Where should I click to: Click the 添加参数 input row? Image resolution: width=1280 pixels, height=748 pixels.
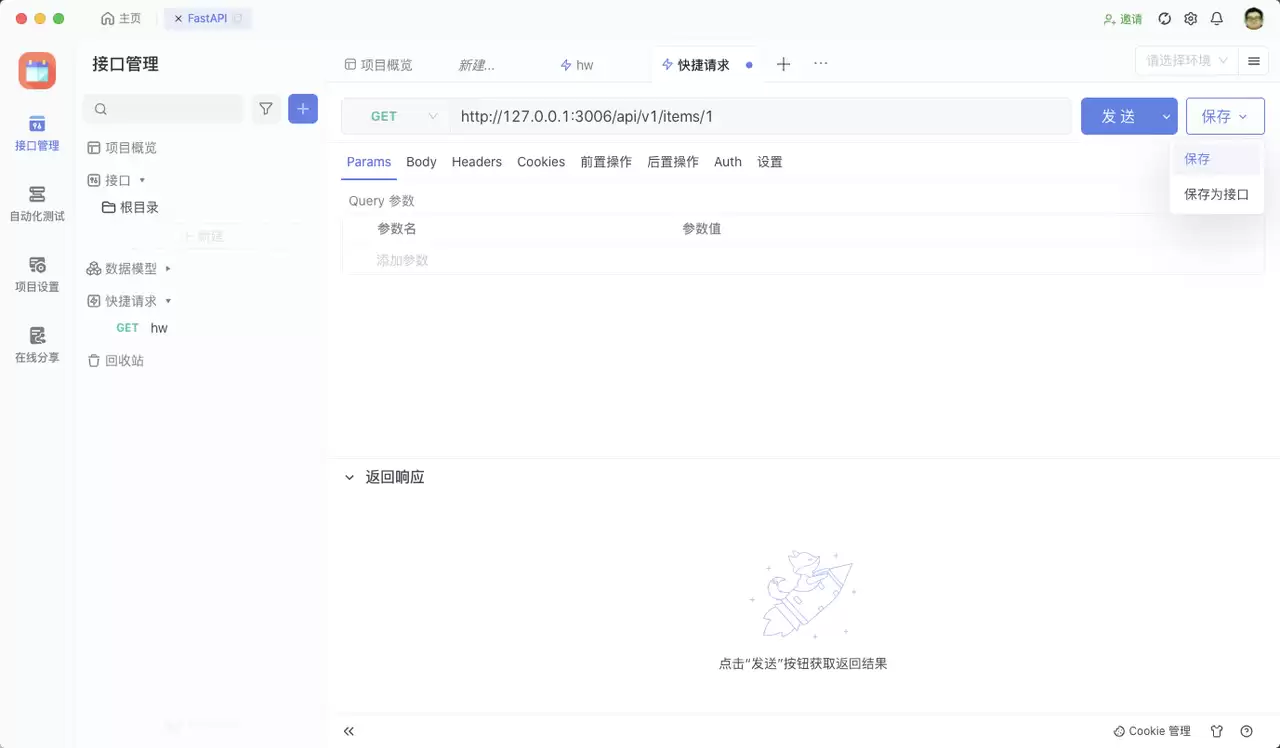pos(803,260)
